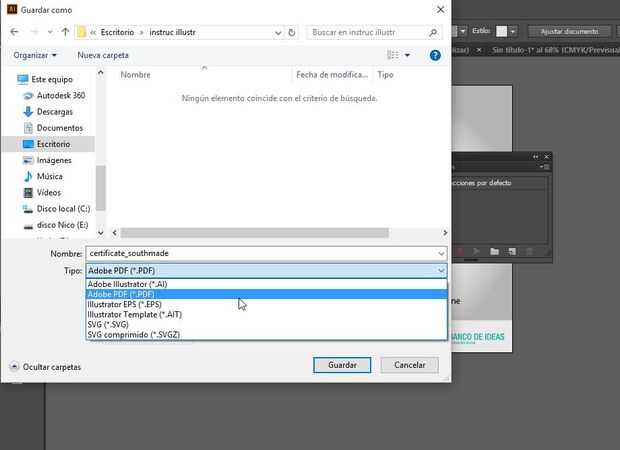Open the Música folder
This screenshot has width=620, height=450.
pyautogui.click(x=43, y=176)
